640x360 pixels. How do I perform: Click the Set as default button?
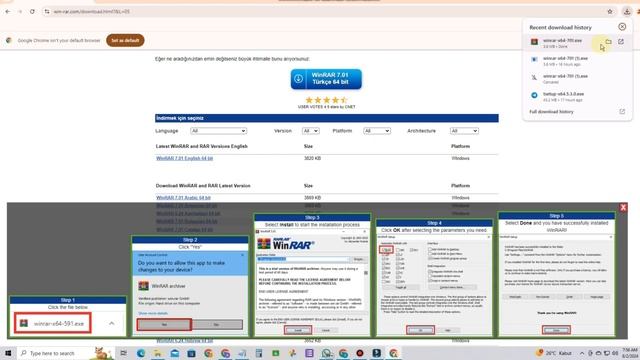(x=125, y=40)
